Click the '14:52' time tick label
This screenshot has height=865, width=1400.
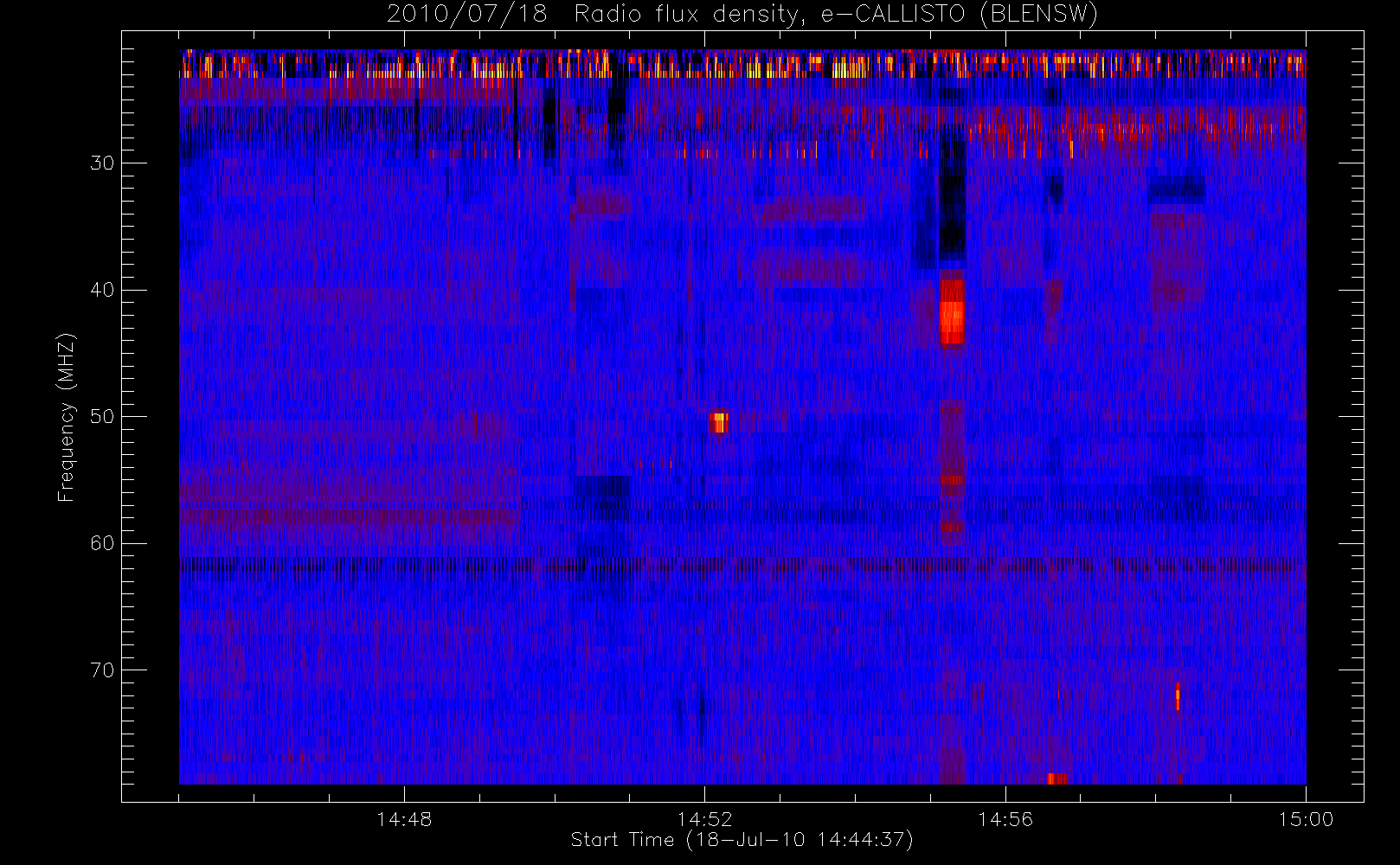point(704,819)
